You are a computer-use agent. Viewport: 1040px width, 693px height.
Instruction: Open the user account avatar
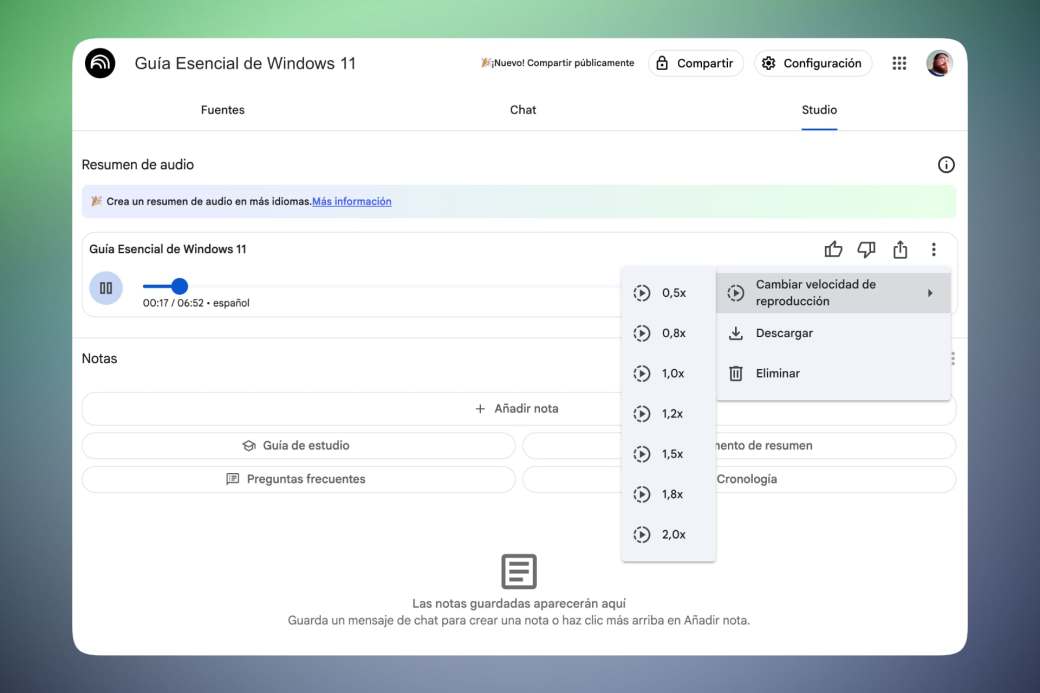939,63
